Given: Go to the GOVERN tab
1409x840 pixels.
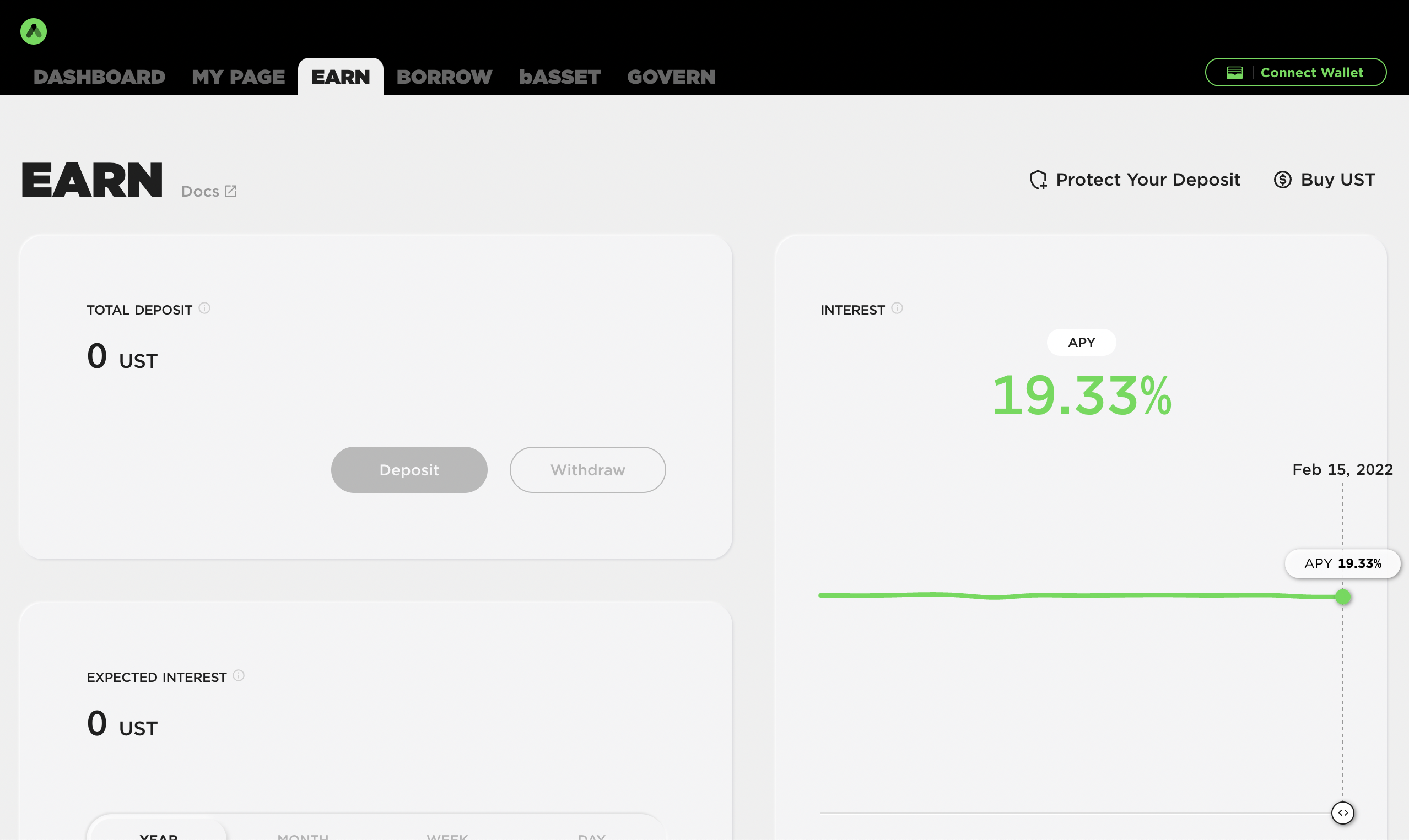Looking at the screenshot, I should coord(671,77).
